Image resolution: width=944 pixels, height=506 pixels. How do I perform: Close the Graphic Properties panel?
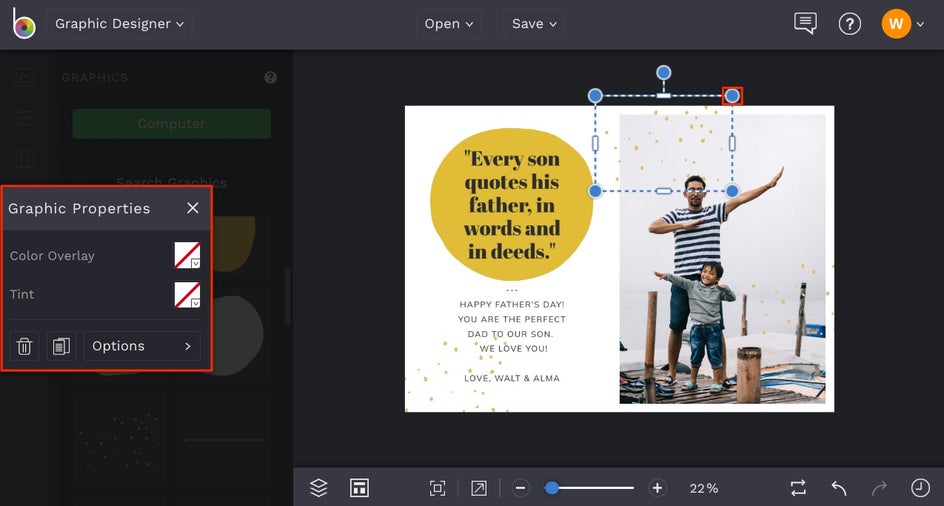(x=193, y=208)
